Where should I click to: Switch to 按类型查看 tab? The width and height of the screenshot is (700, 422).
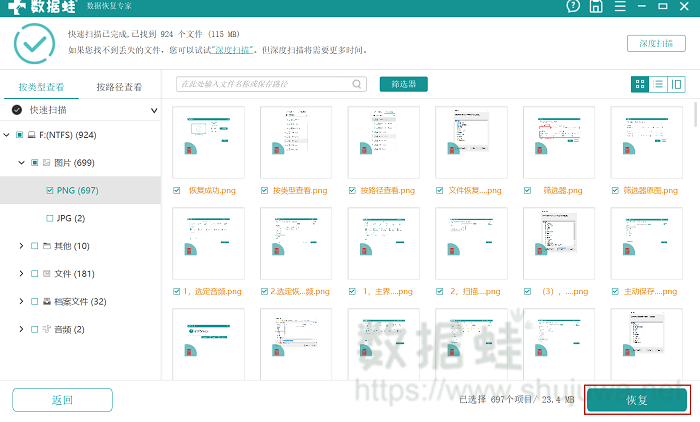click(x=41, y=87)
